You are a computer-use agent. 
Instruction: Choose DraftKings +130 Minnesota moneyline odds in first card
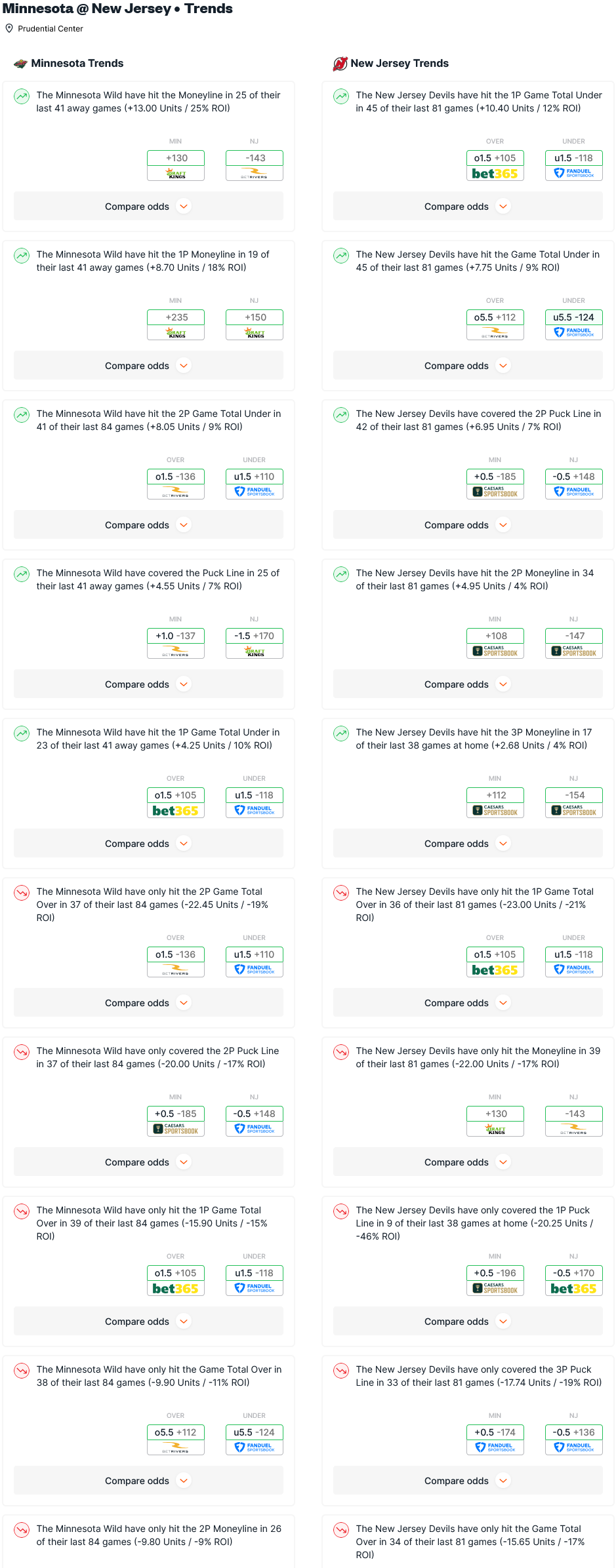(176, 165)
